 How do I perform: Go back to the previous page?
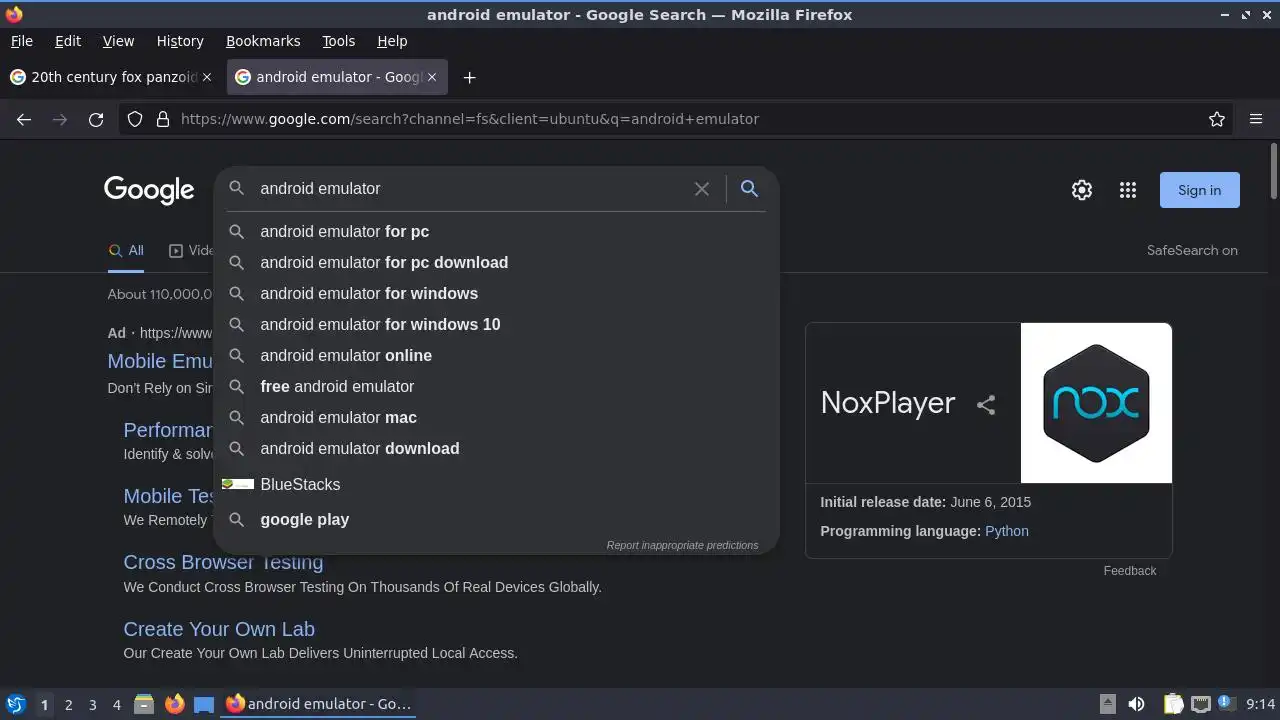click(x=24, y=119)
